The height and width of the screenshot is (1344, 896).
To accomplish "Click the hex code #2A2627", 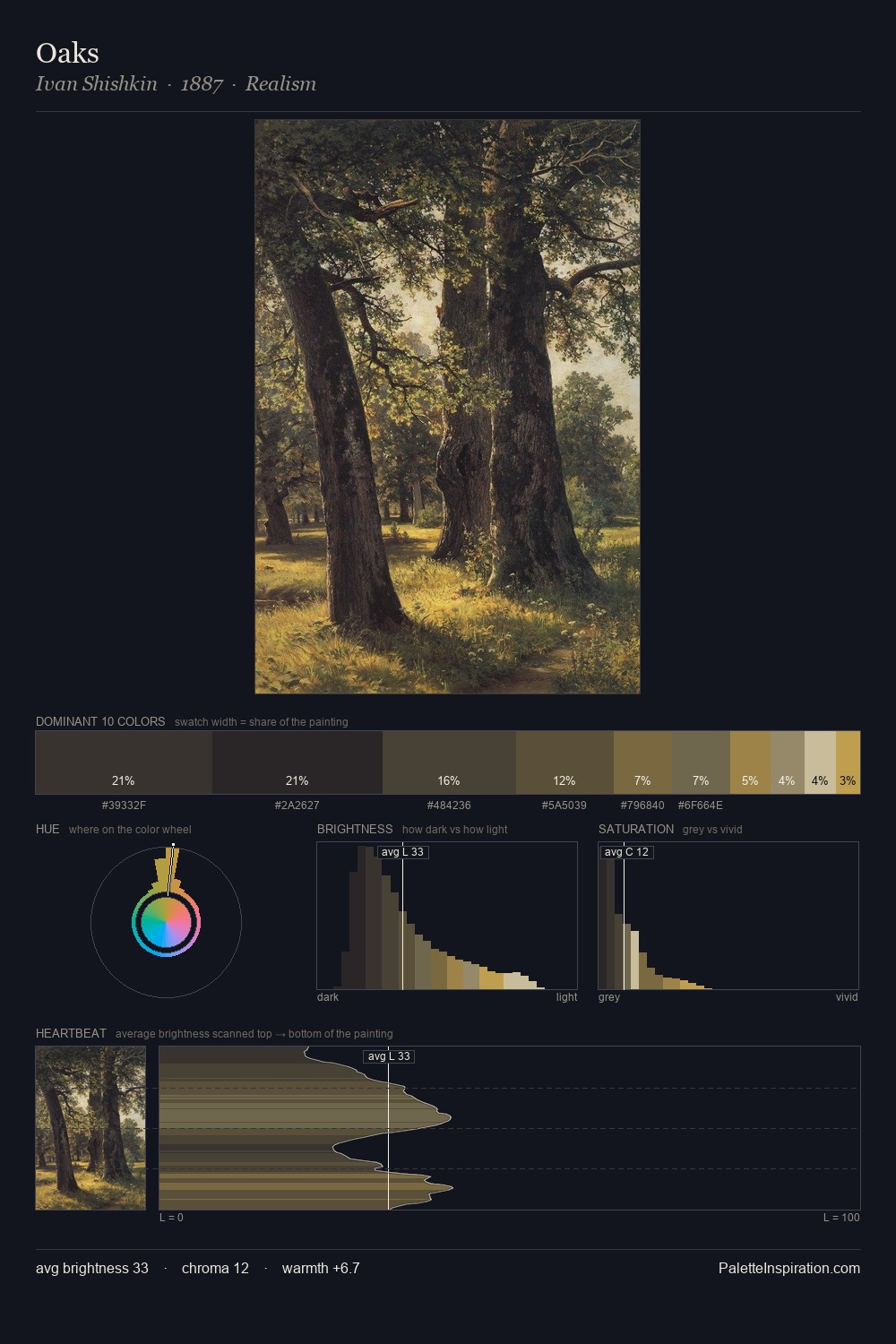I will (297, 806).
